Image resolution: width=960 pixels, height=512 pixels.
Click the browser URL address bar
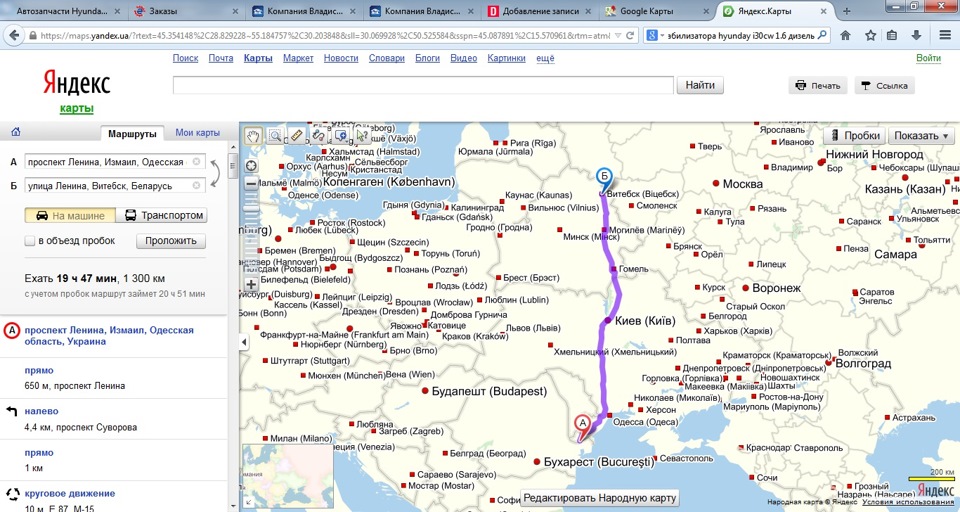[324, 36]
